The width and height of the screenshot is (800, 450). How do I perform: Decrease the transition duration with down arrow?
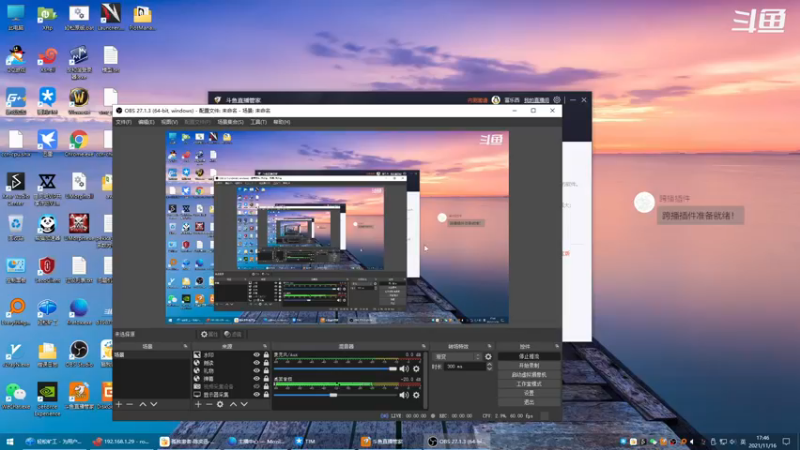pos(490,368)
